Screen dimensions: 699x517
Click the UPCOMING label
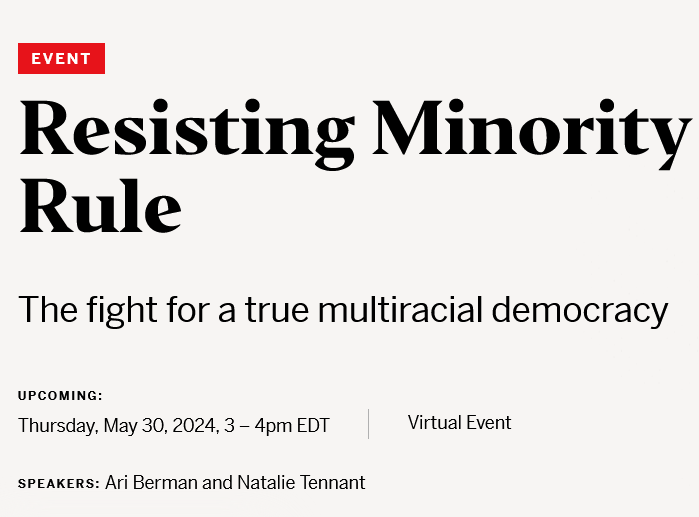(60, 396)
